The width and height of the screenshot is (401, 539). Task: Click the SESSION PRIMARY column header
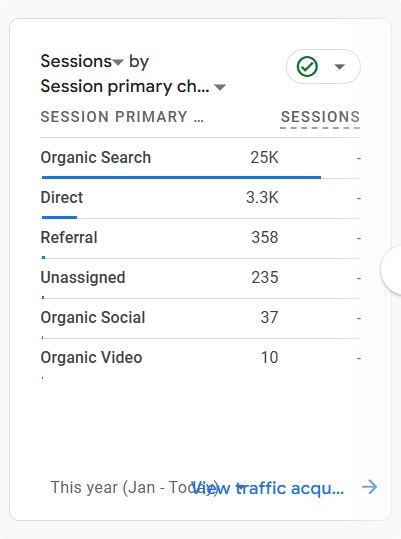(122, 117)
